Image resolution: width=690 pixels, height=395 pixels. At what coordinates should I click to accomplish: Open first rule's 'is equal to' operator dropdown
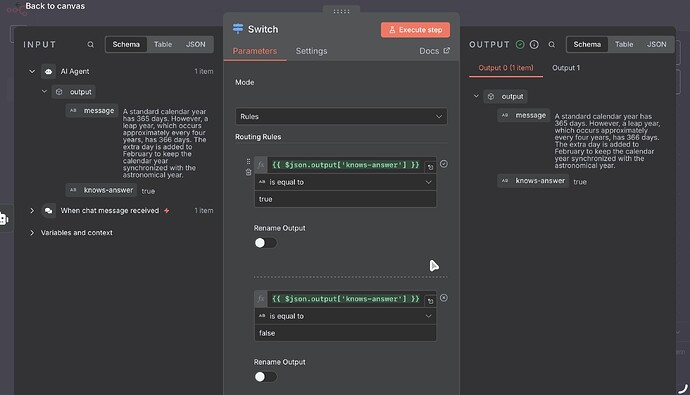point(345,182)
